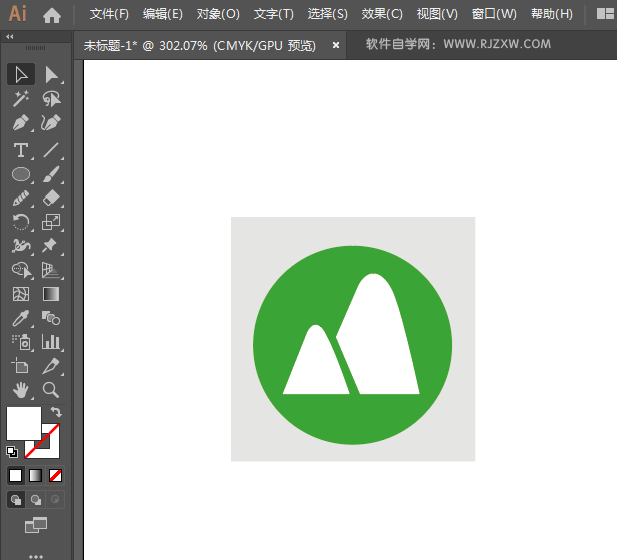Choose the Ellipse tool
This screenshot has width=617, height=560.
click(x=21, y=174)
